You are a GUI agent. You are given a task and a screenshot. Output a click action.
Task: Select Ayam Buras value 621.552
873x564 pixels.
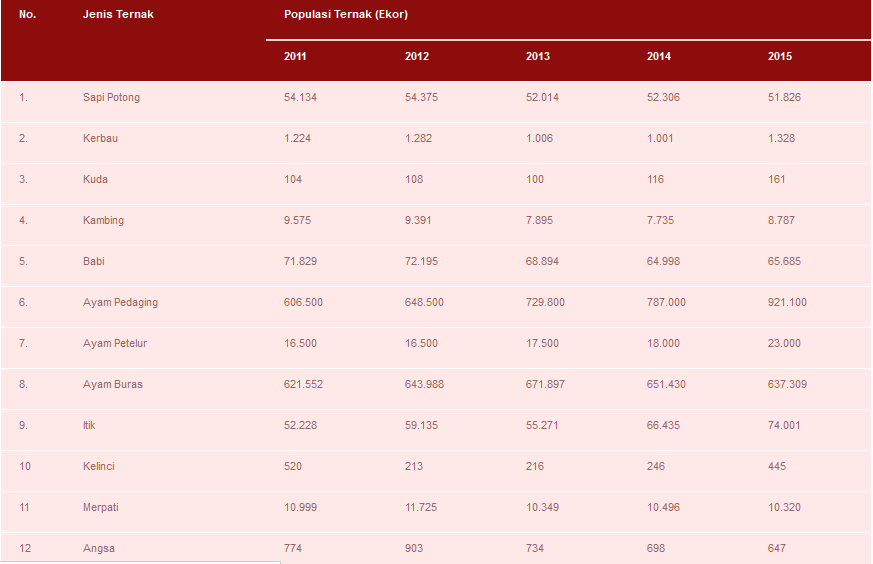tap(303, 384)
